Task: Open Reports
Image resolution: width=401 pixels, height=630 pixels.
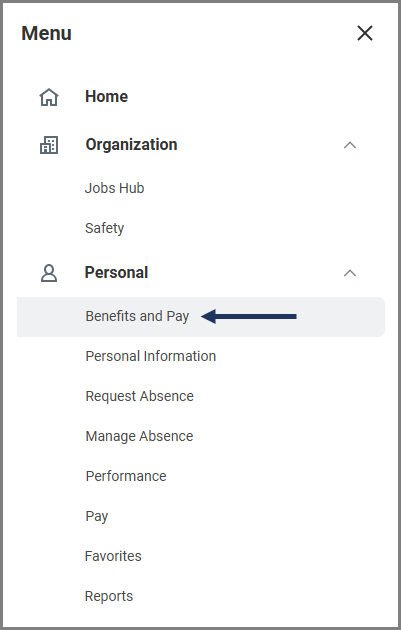Action: pos(109,596)
